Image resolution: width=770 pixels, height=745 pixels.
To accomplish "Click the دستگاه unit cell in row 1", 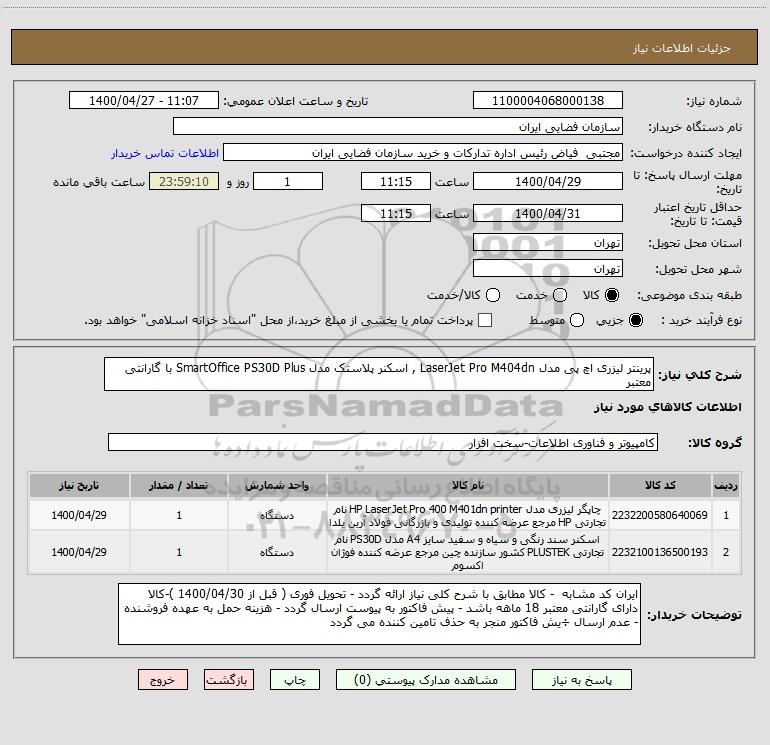I will pyautogui.click(x=277, y=516).
